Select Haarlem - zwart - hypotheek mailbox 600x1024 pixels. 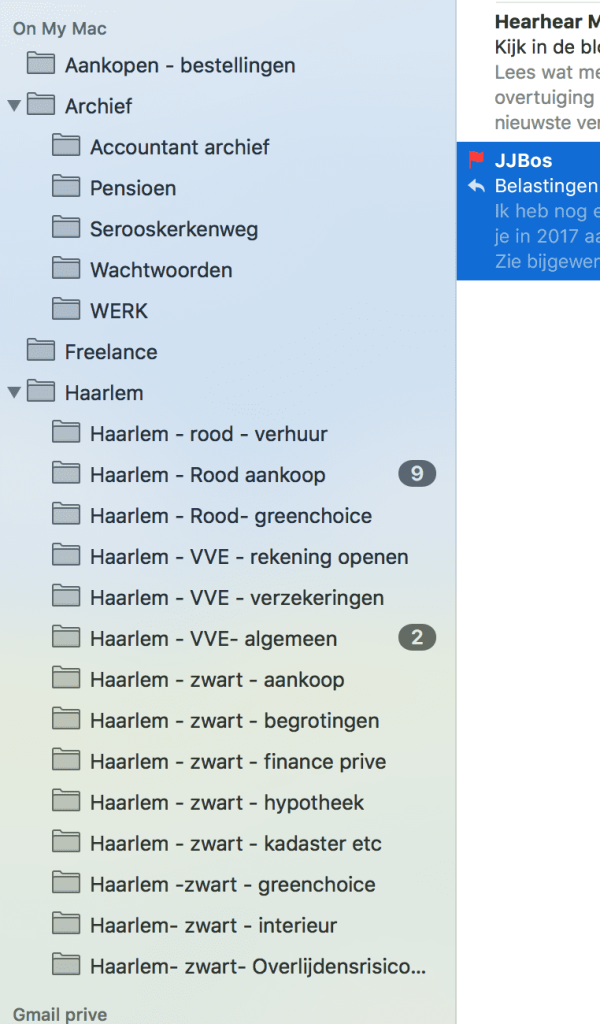[x=226, y=803]
